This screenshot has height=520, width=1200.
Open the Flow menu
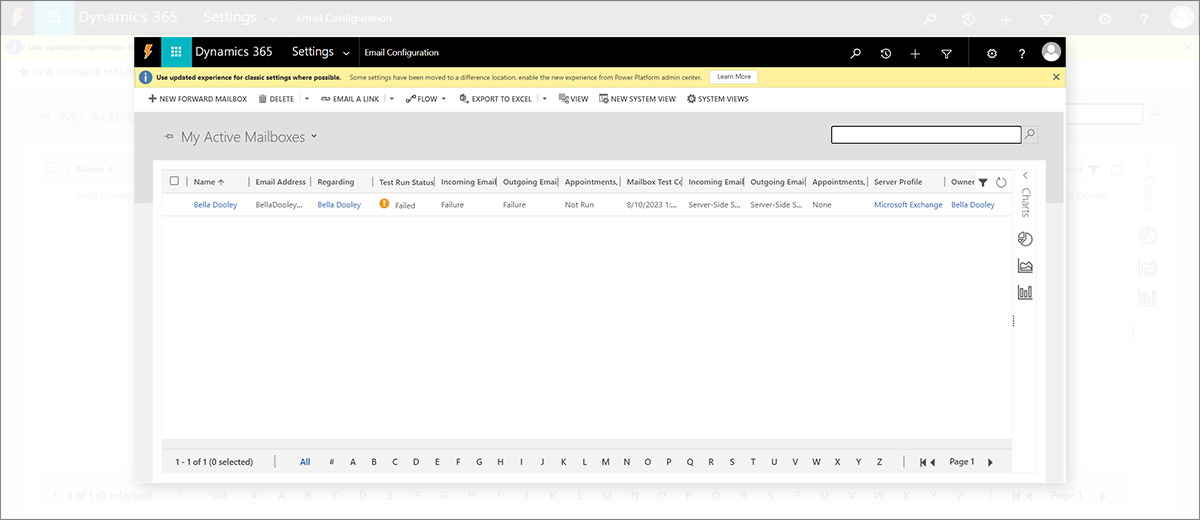pyautogui.click(x=425, y=99)
